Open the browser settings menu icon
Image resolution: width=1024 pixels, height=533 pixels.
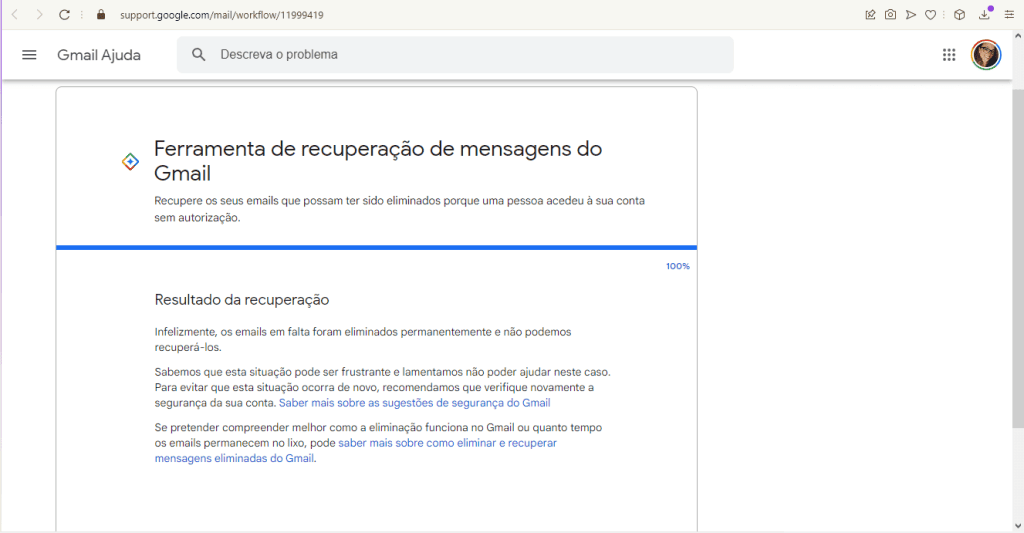click(x=1009, y=14)
